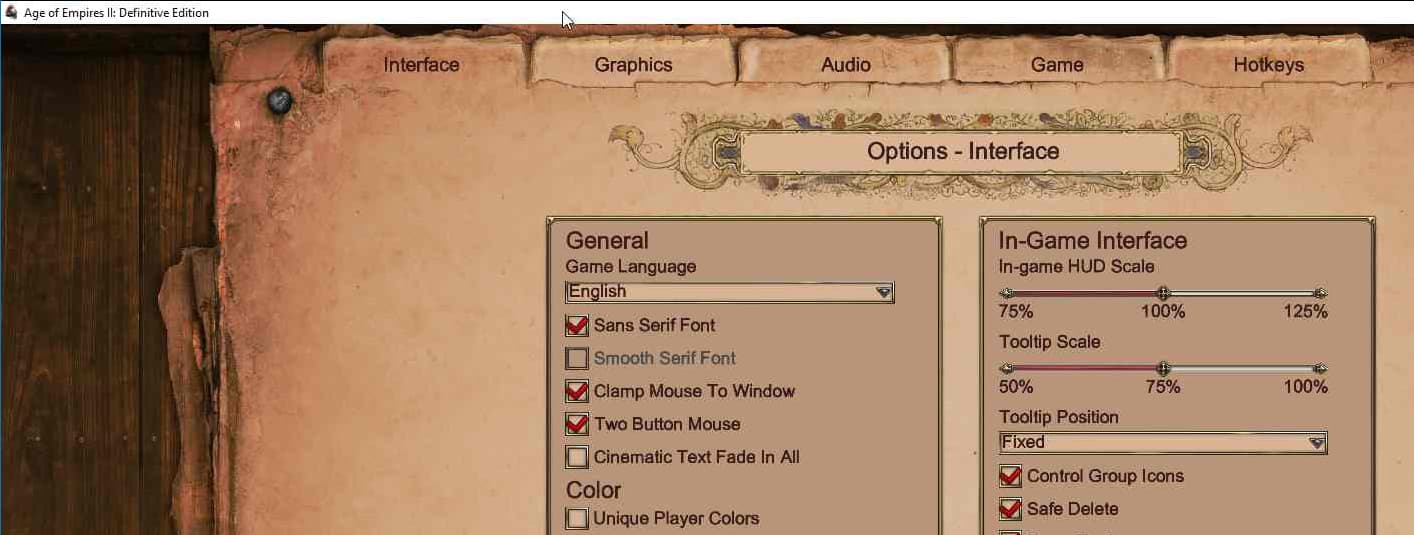The height and width of the screenshot is (535, 1414).
Task: Go to the Audio options tab
Action: (x=846, y=64)
